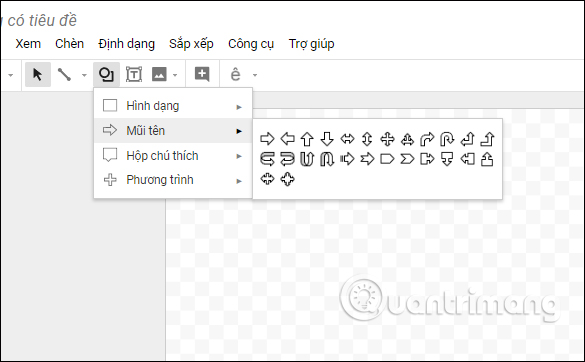The width and height of the screenshot is (585, 362).
Task: Choose the notched right arrow shape
Action: (367, 159)
